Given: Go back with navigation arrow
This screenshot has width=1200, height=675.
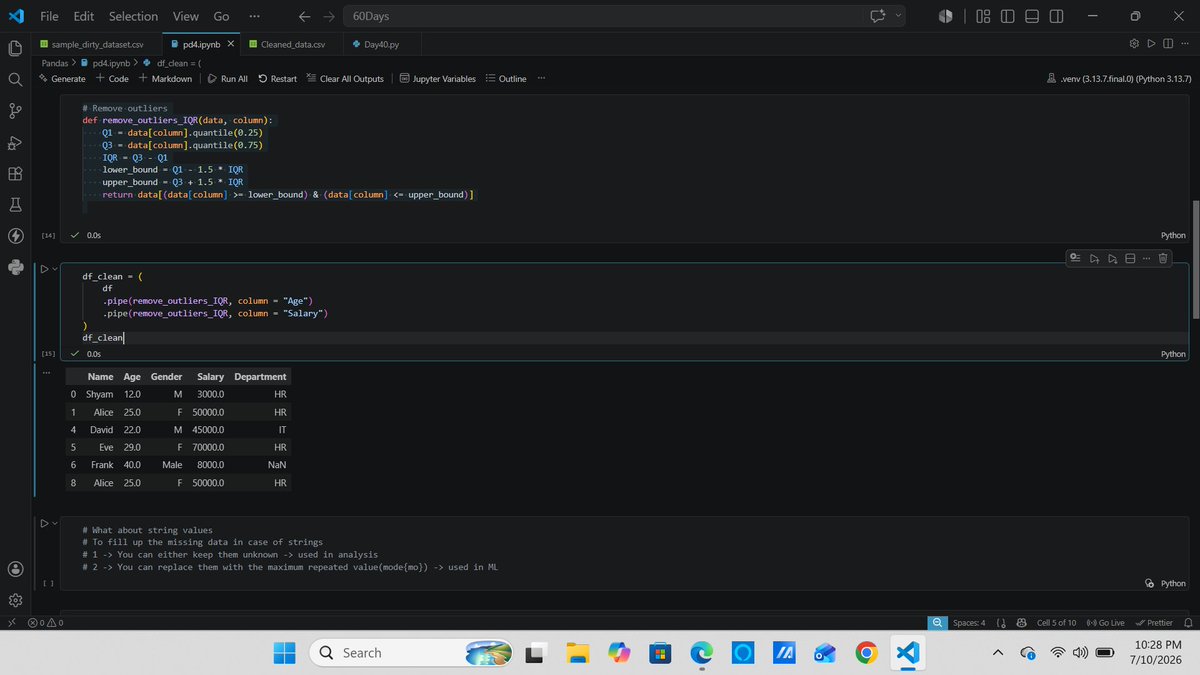Looking at the screenshot, I should (305, 16).
